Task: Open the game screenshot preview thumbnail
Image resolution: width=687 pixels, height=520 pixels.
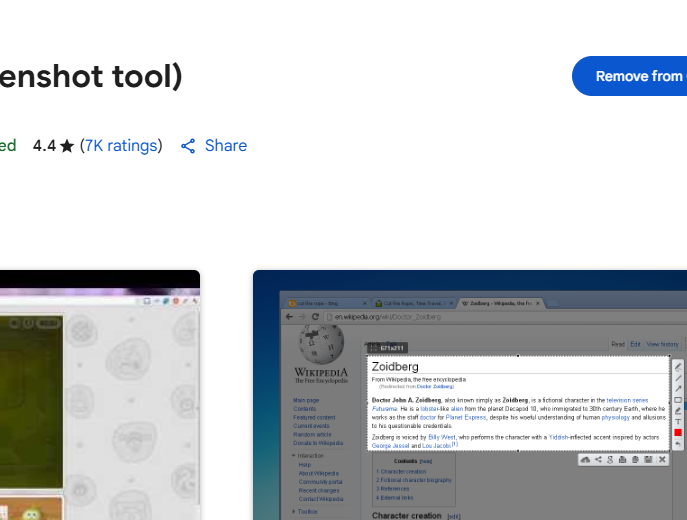Action: pos(100,395)
